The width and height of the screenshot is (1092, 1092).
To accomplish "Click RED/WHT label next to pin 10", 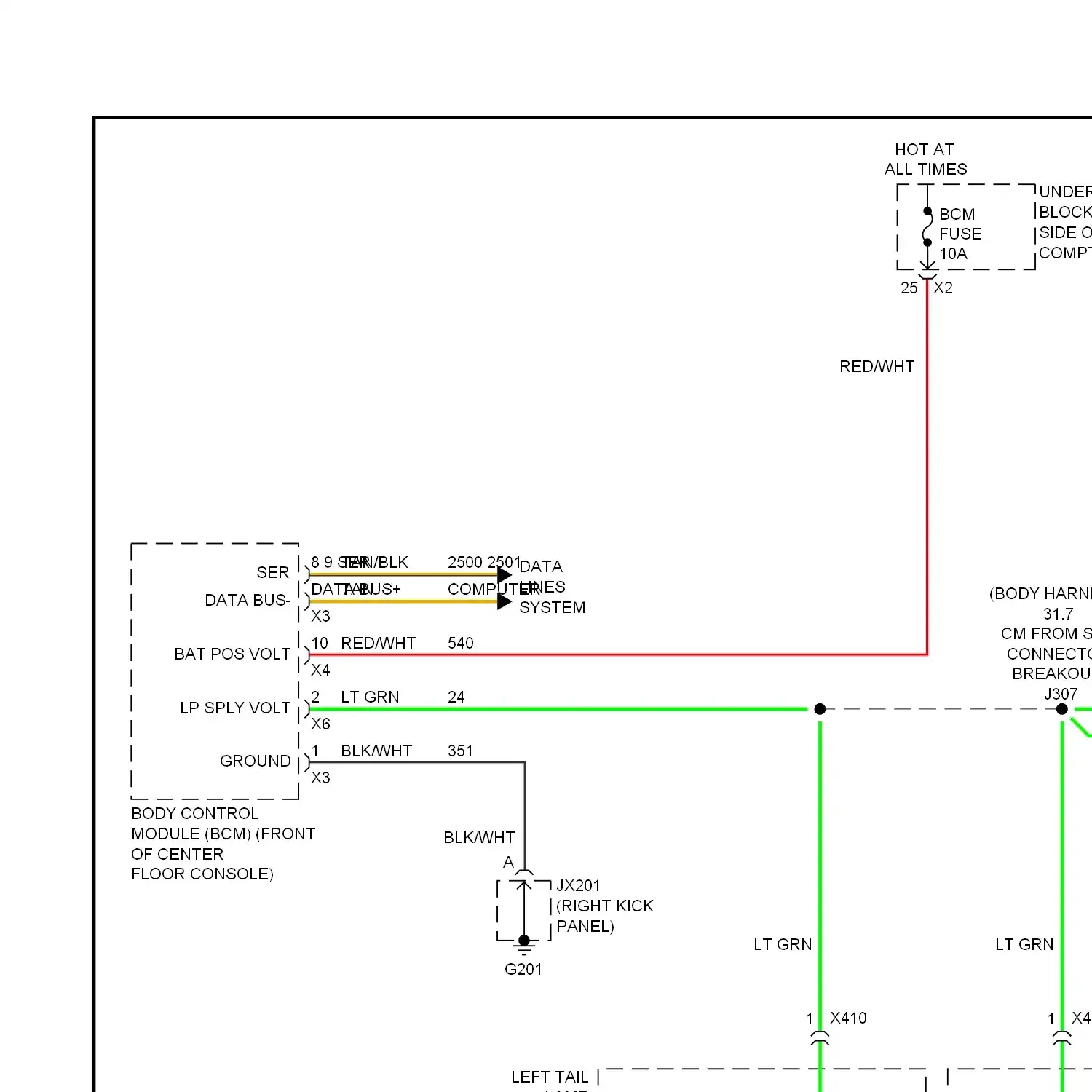I will 378,643.
